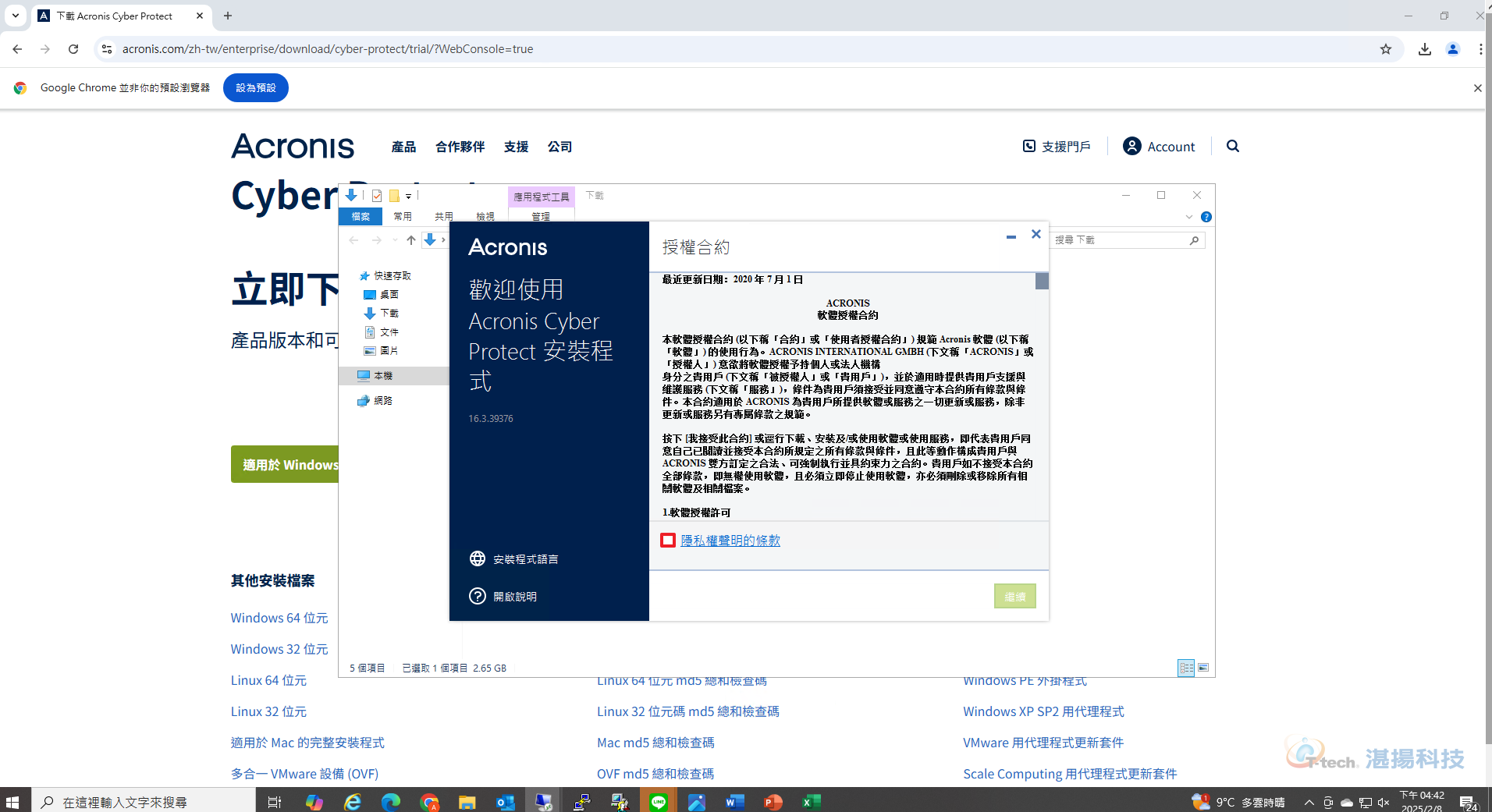Click Explorer back navigation arrow
The width and height of the screenshot is (1492, 812).
[x=353, y=240]
